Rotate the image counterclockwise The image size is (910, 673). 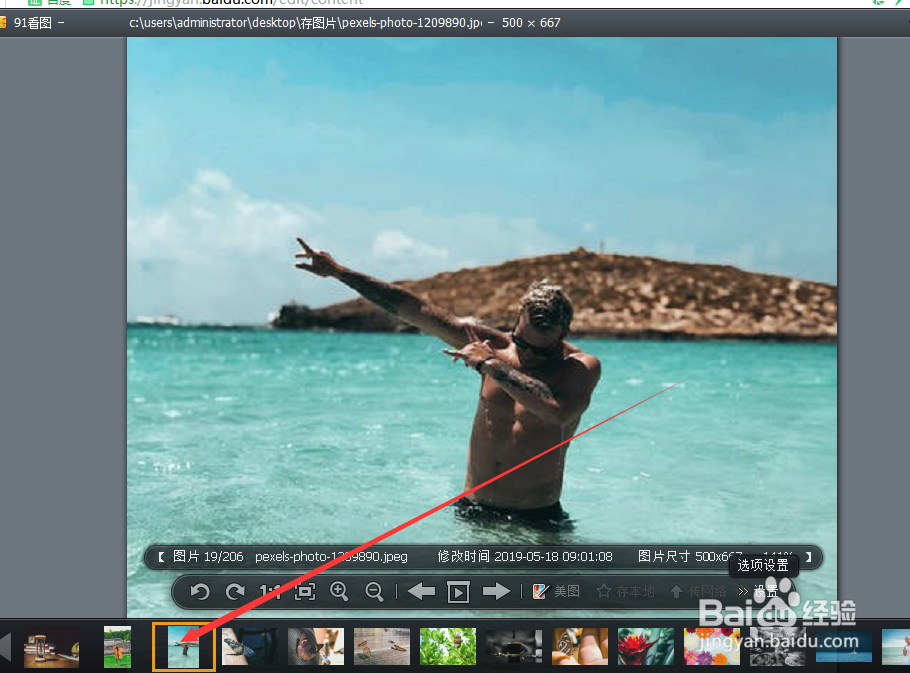pyautogui.click(x=200, y=592)
